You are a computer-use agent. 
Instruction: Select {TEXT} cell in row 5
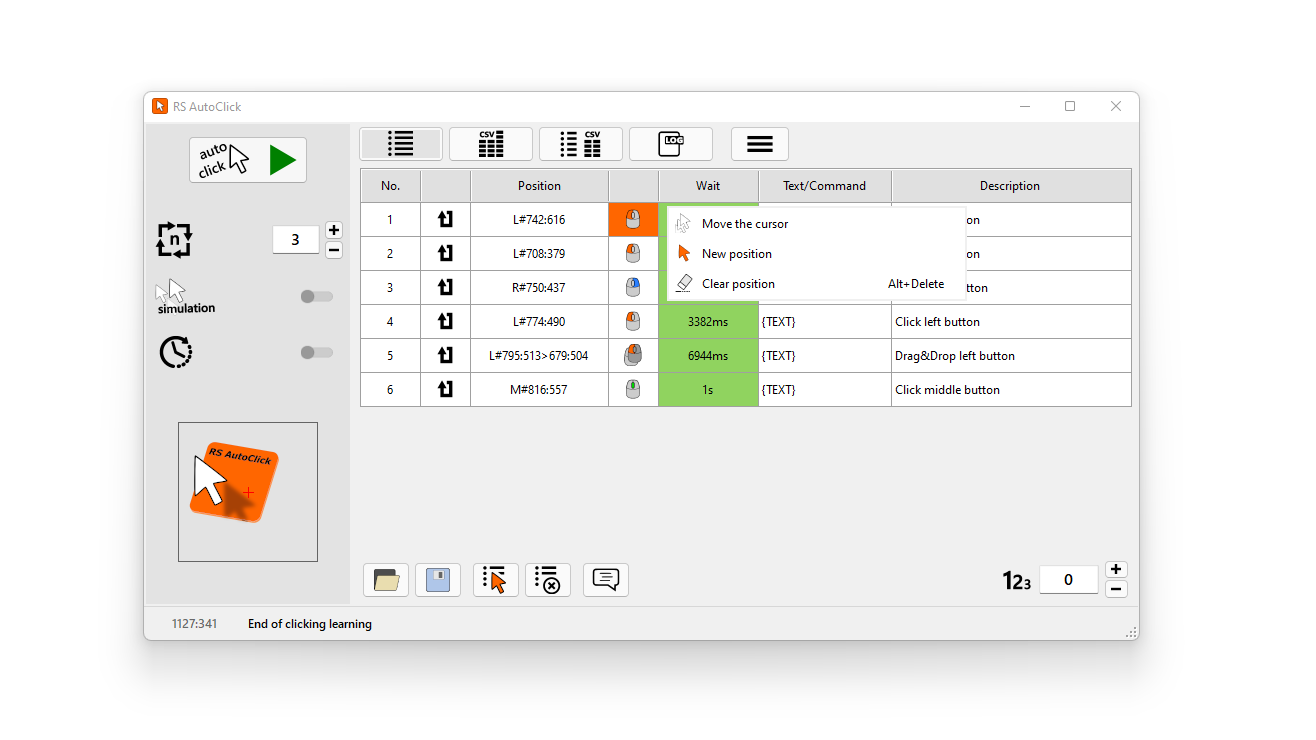pos(825,356)
